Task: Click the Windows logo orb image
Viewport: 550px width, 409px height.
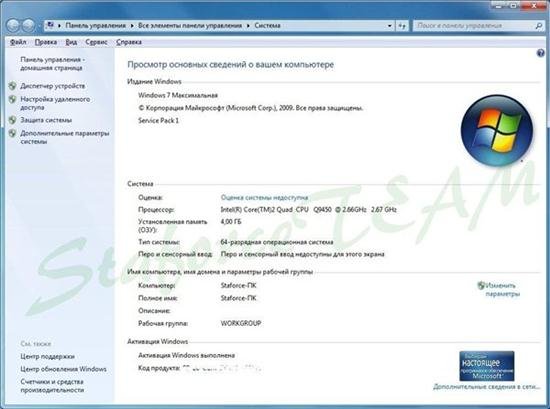Action: click(497, 130)
